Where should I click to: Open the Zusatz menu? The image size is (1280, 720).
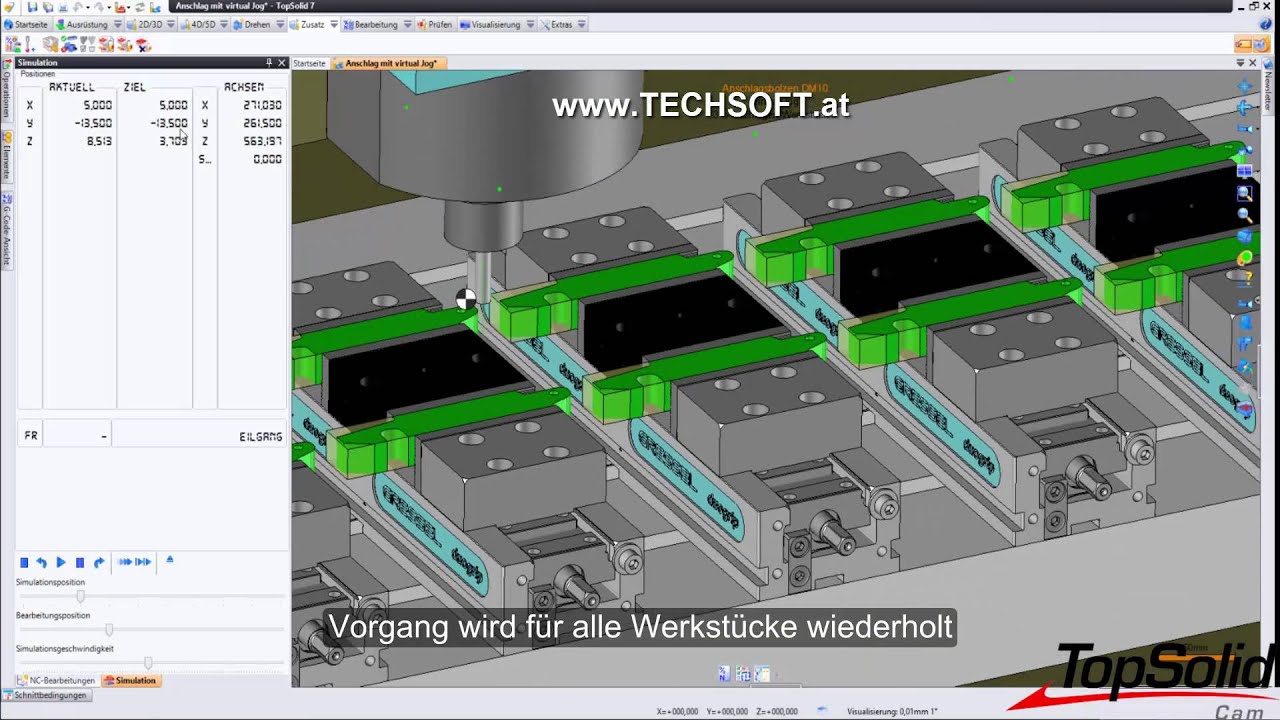pos(307,24)
